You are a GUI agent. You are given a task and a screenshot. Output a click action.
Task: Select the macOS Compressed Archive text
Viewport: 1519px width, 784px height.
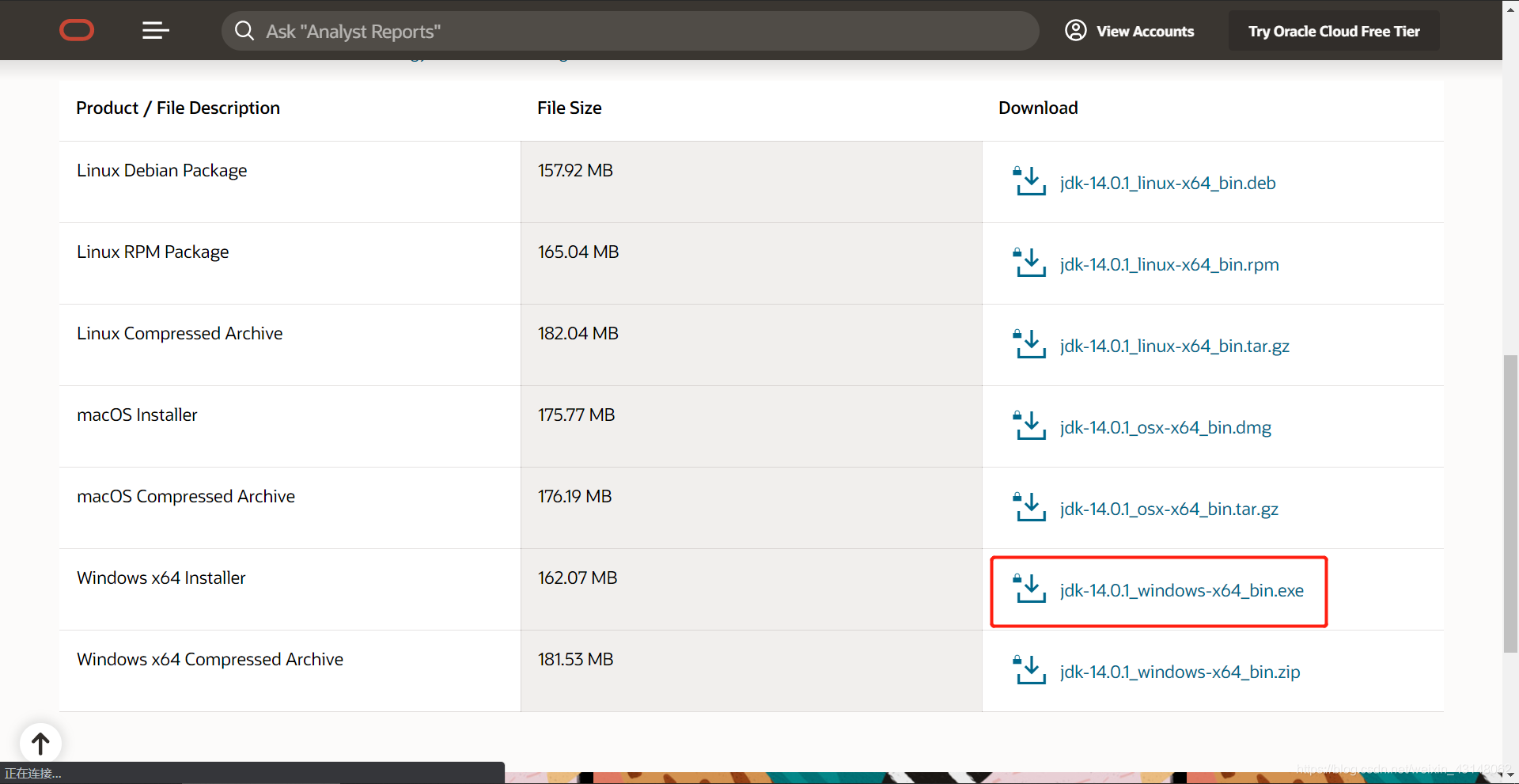[x=186, y=497]
